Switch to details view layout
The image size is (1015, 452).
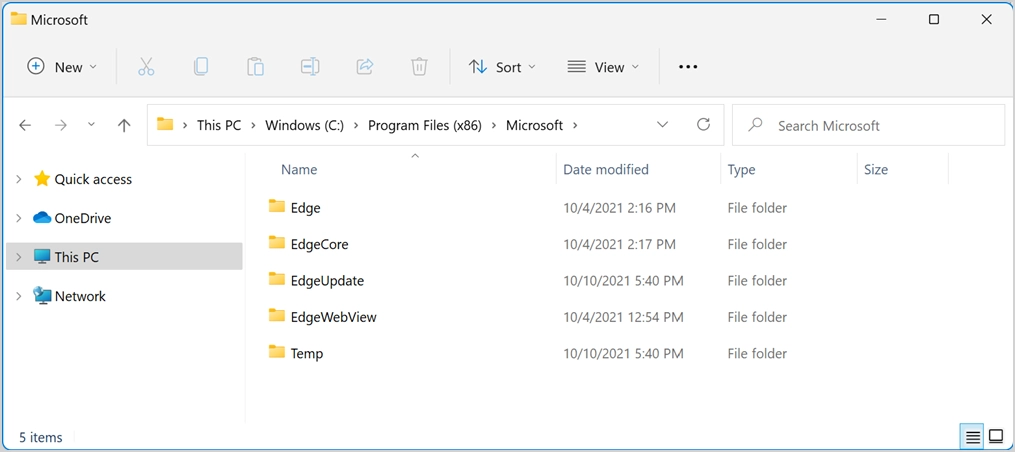point(972,437)
